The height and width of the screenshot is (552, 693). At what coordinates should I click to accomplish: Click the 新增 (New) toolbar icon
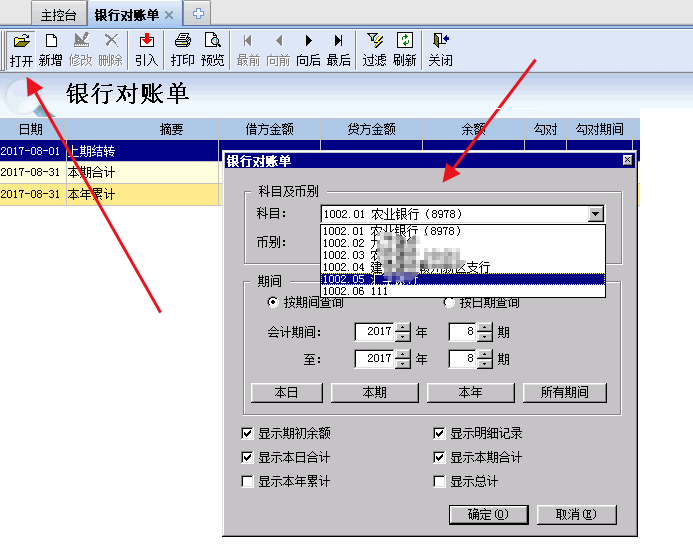click(50, 49)
